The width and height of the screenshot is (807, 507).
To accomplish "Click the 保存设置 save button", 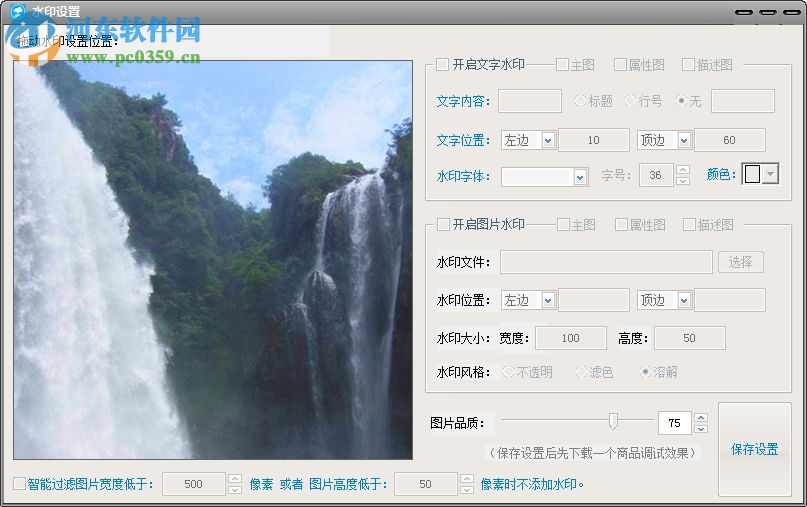I will pos(755,449).
